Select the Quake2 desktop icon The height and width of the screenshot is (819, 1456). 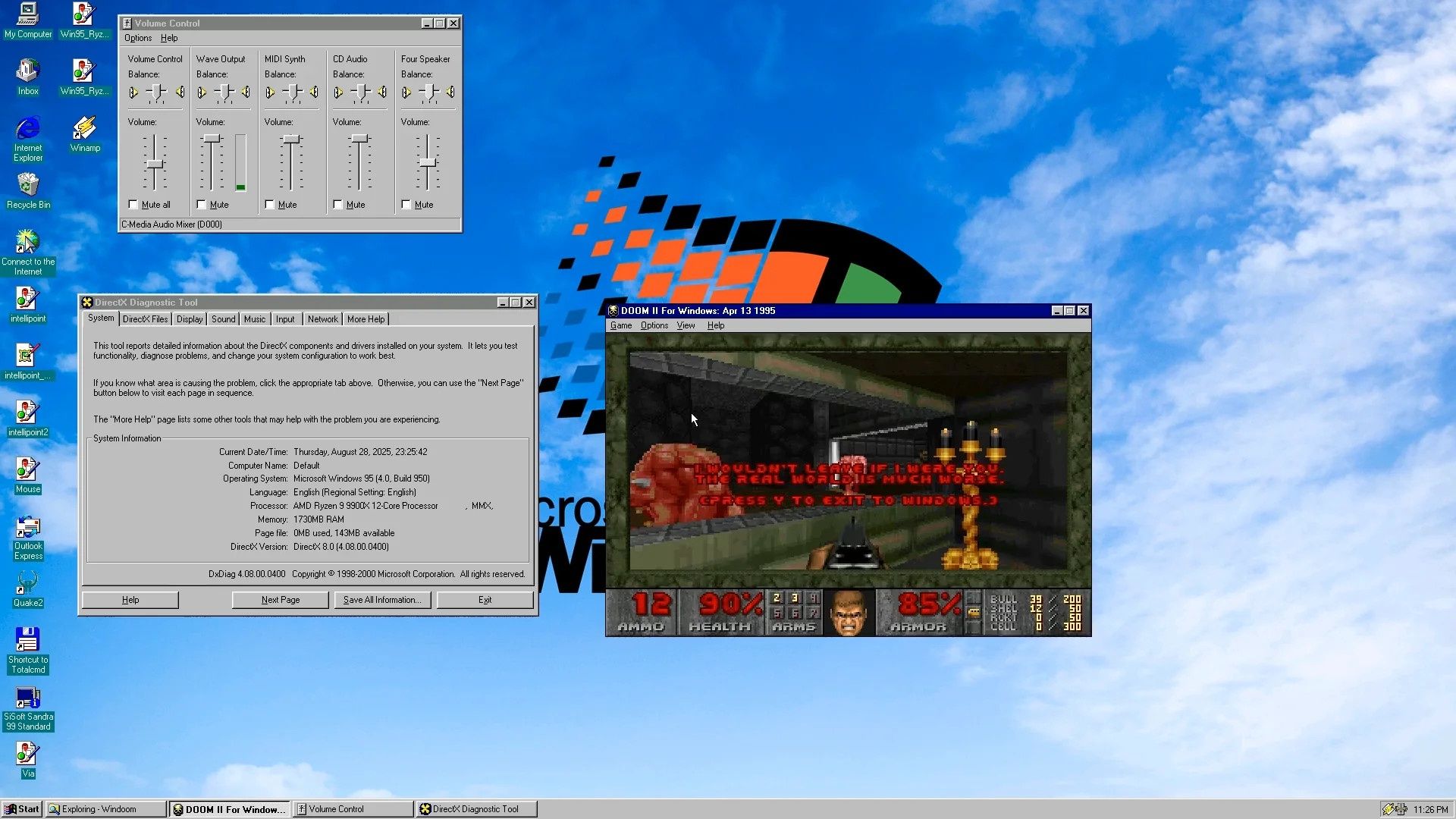pos(28,588)
